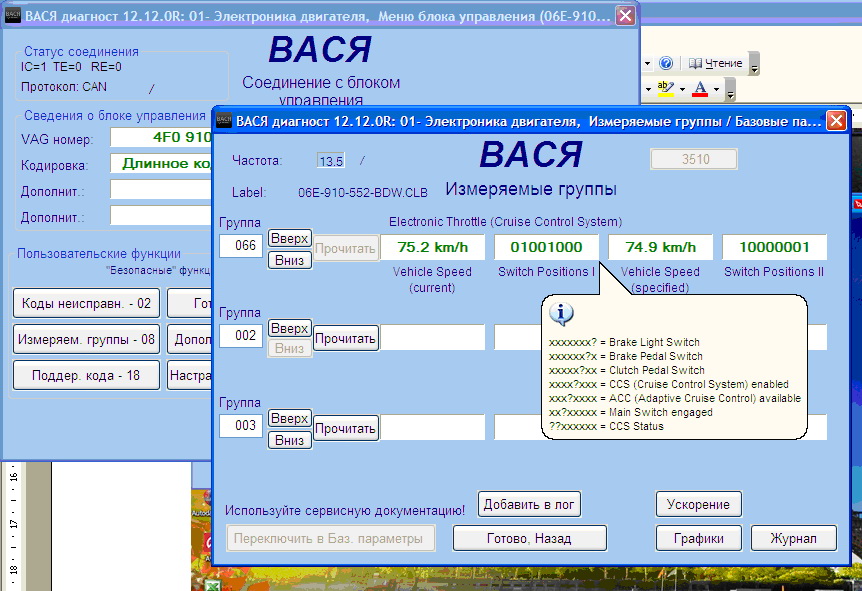This screenshot has width=862, height=591.
Task: Expand formatting toolbar options arrow
Action: (x=730, y=89)
